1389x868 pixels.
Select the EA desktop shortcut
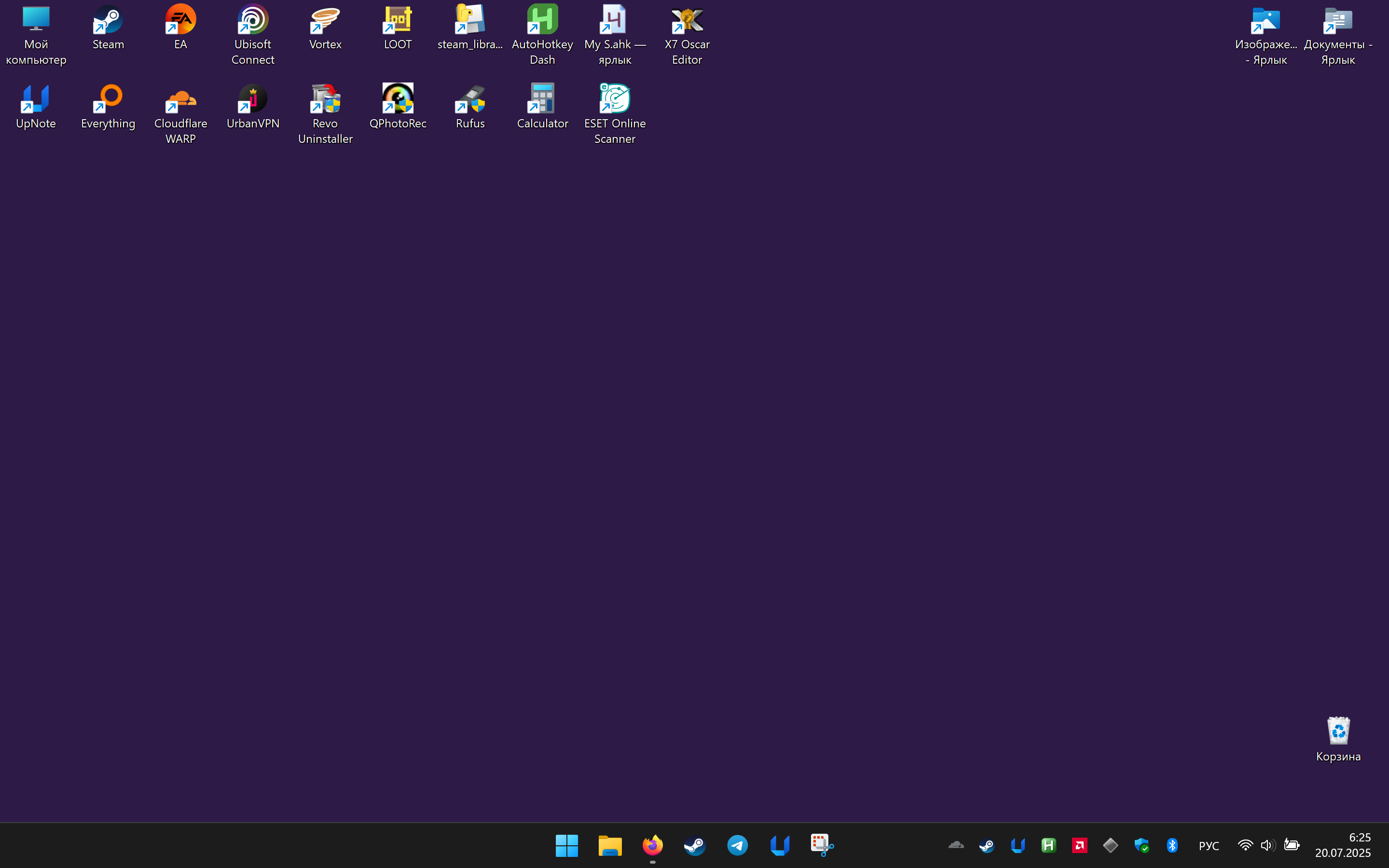tap(181, 28)
